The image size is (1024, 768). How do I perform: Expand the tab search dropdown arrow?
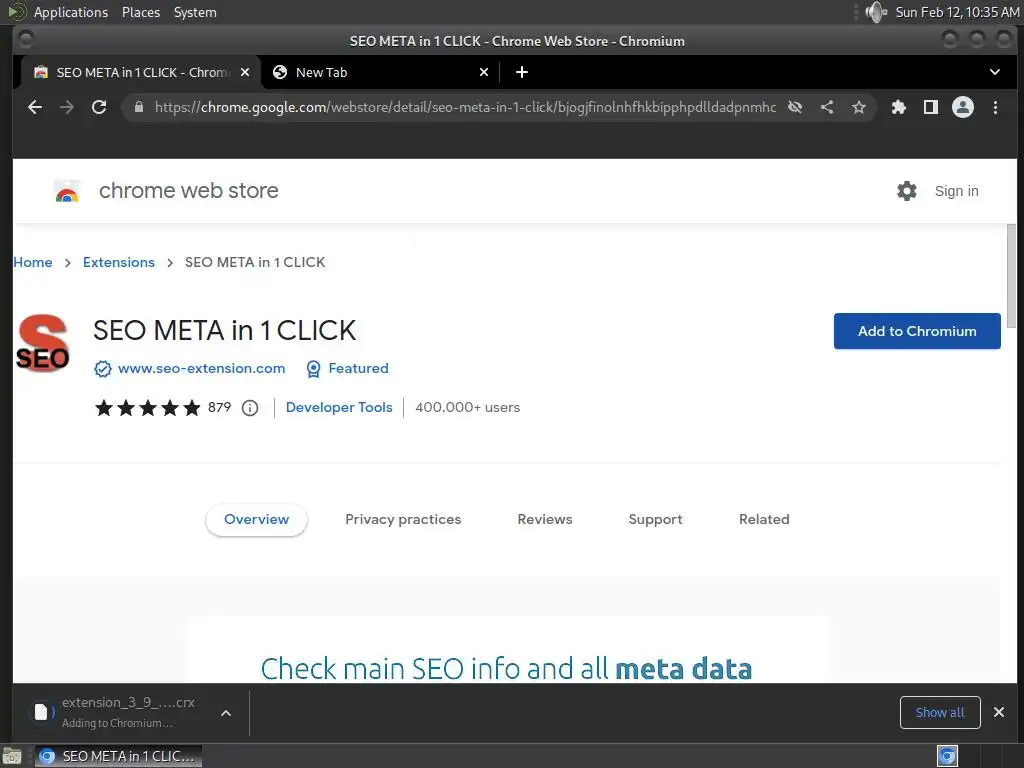tap(995, 72)
